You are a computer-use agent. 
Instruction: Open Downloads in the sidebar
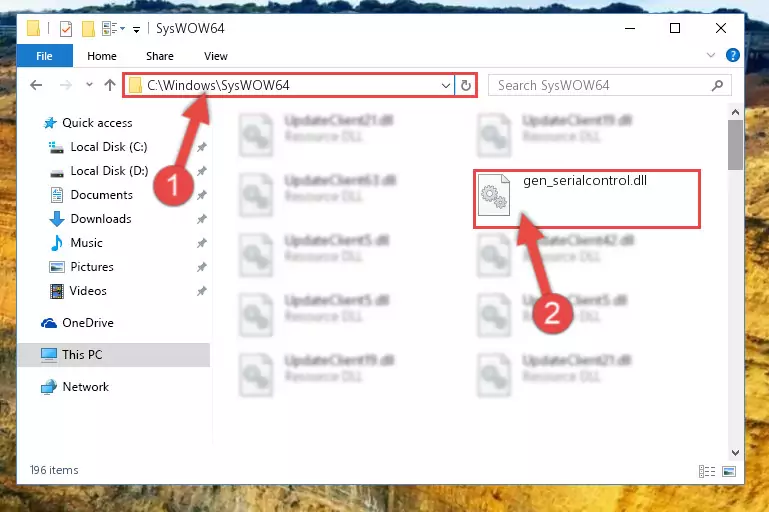point(101,219)
